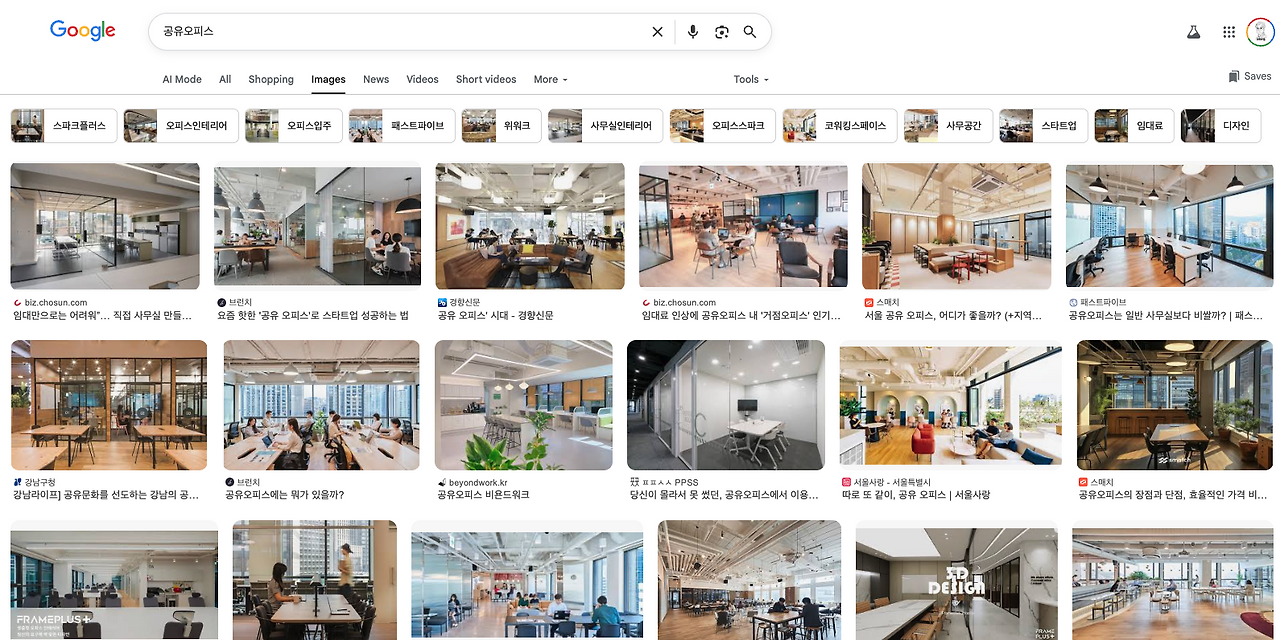Filter by 임대료 chip
This screenshot has width=1280, height=640.
tap(1134, 126)
